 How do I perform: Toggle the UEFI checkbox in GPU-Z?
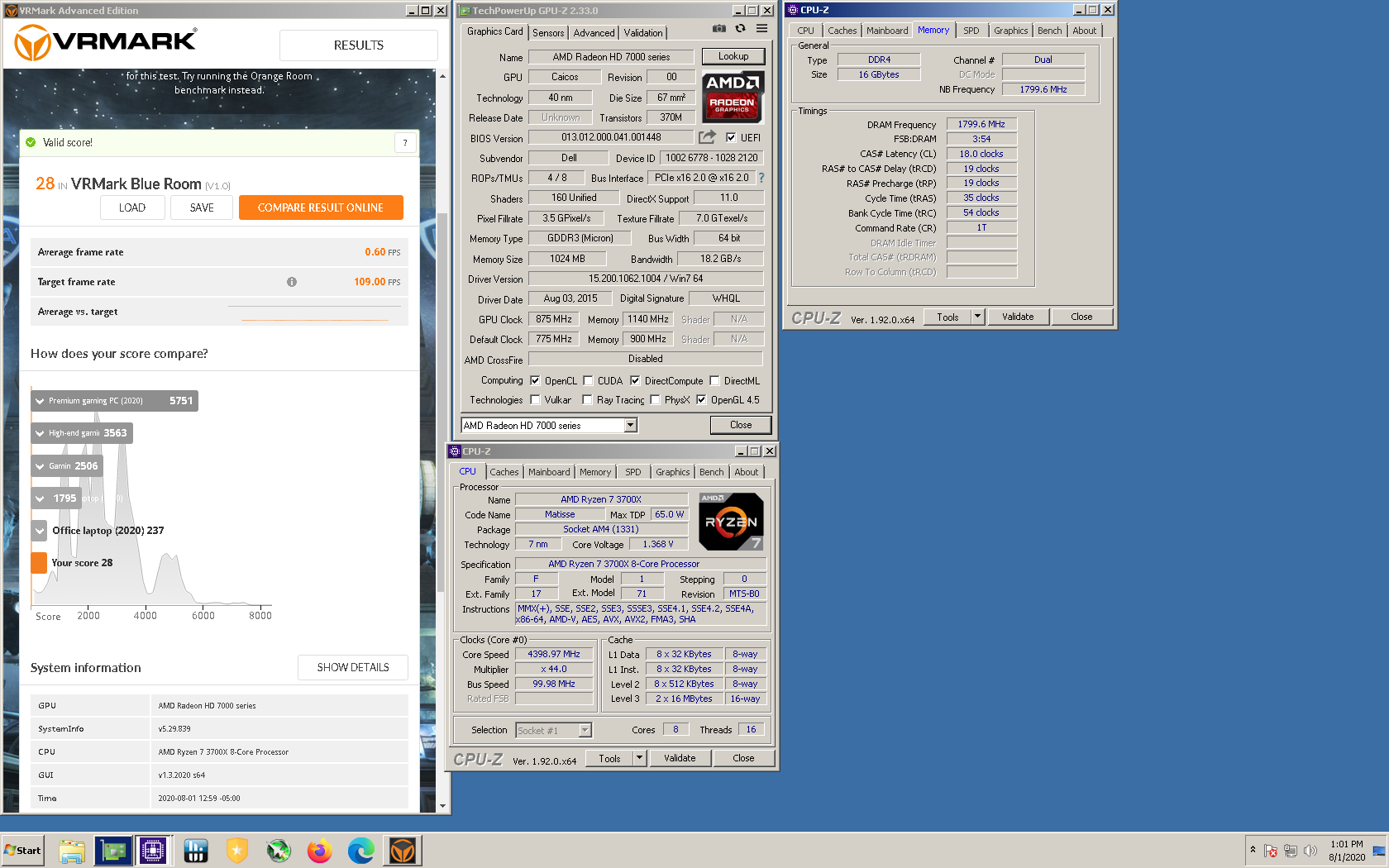(x=731, y=138)
